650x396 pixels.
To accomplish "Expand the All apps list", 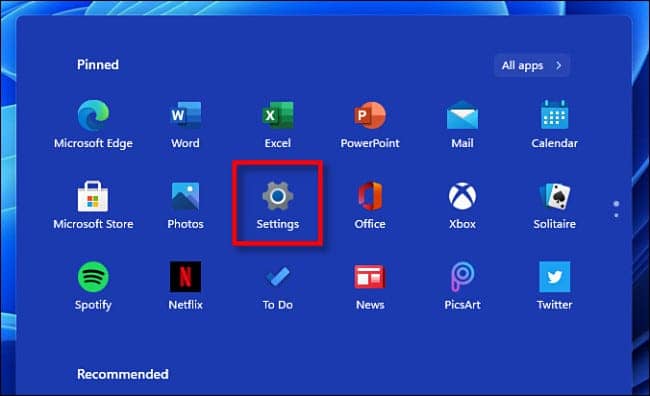I will click(x=532, y=65).
